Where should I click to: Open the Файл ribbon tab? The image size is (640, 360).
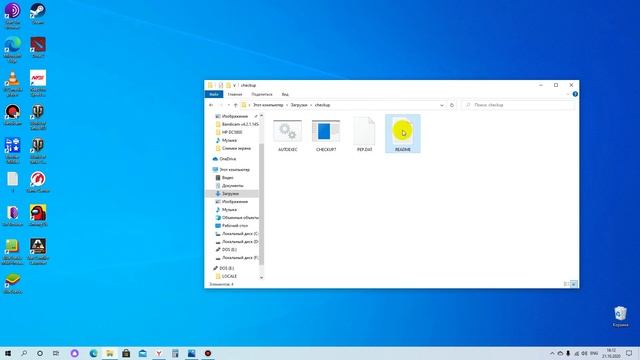click(214, 94)
